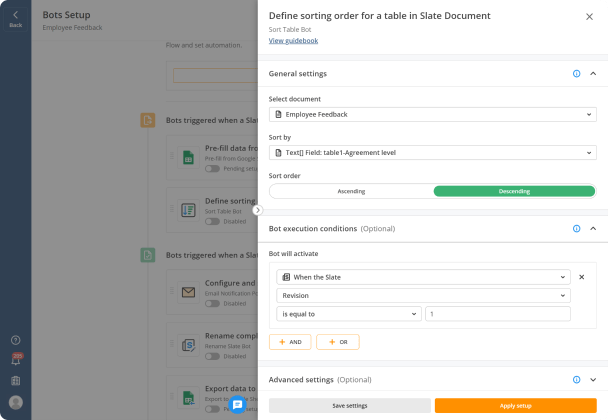Click the Google Sheets pre-fill bot icon
This screenshot has height=420, width=608.
click(x=188, y=157)
